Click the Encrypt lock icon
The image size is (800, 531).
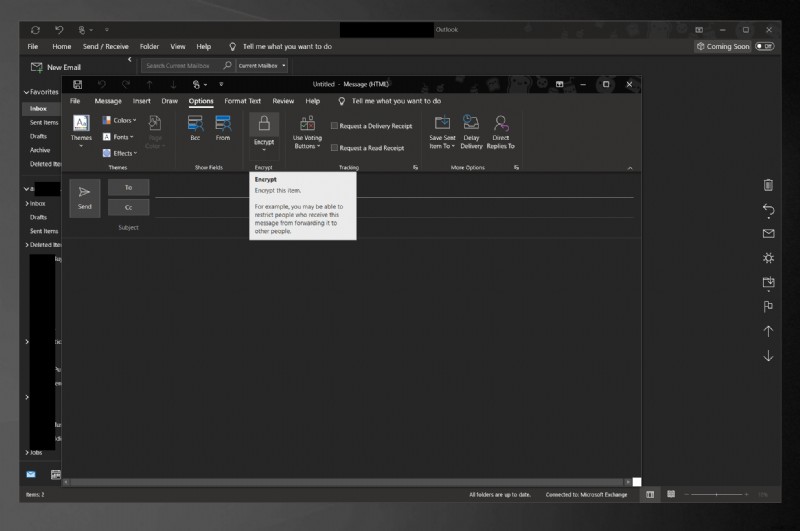point(263,124)
